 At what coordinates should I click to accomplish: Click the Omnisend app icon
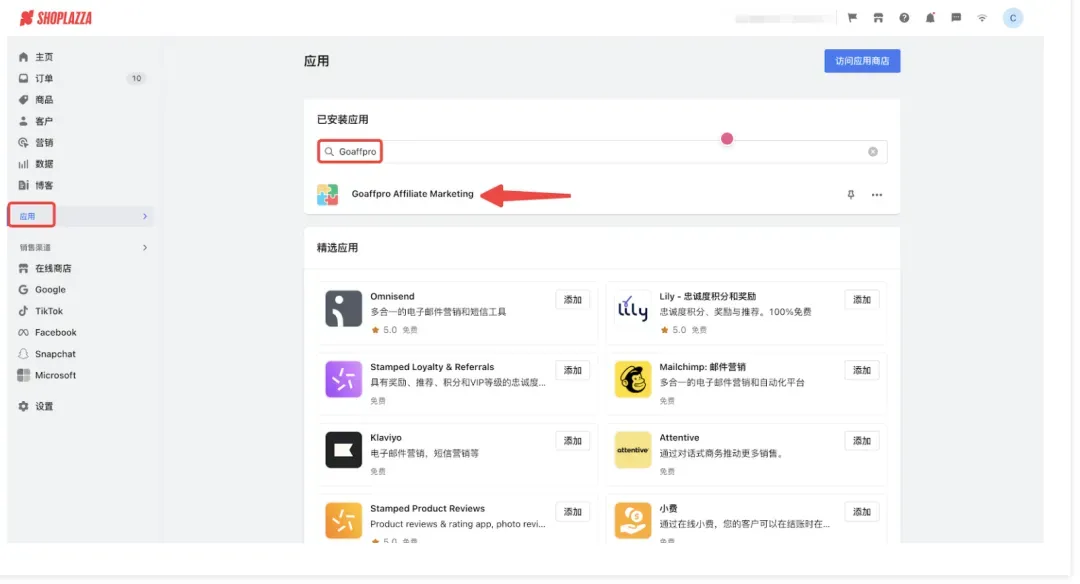tap(343, 309)
